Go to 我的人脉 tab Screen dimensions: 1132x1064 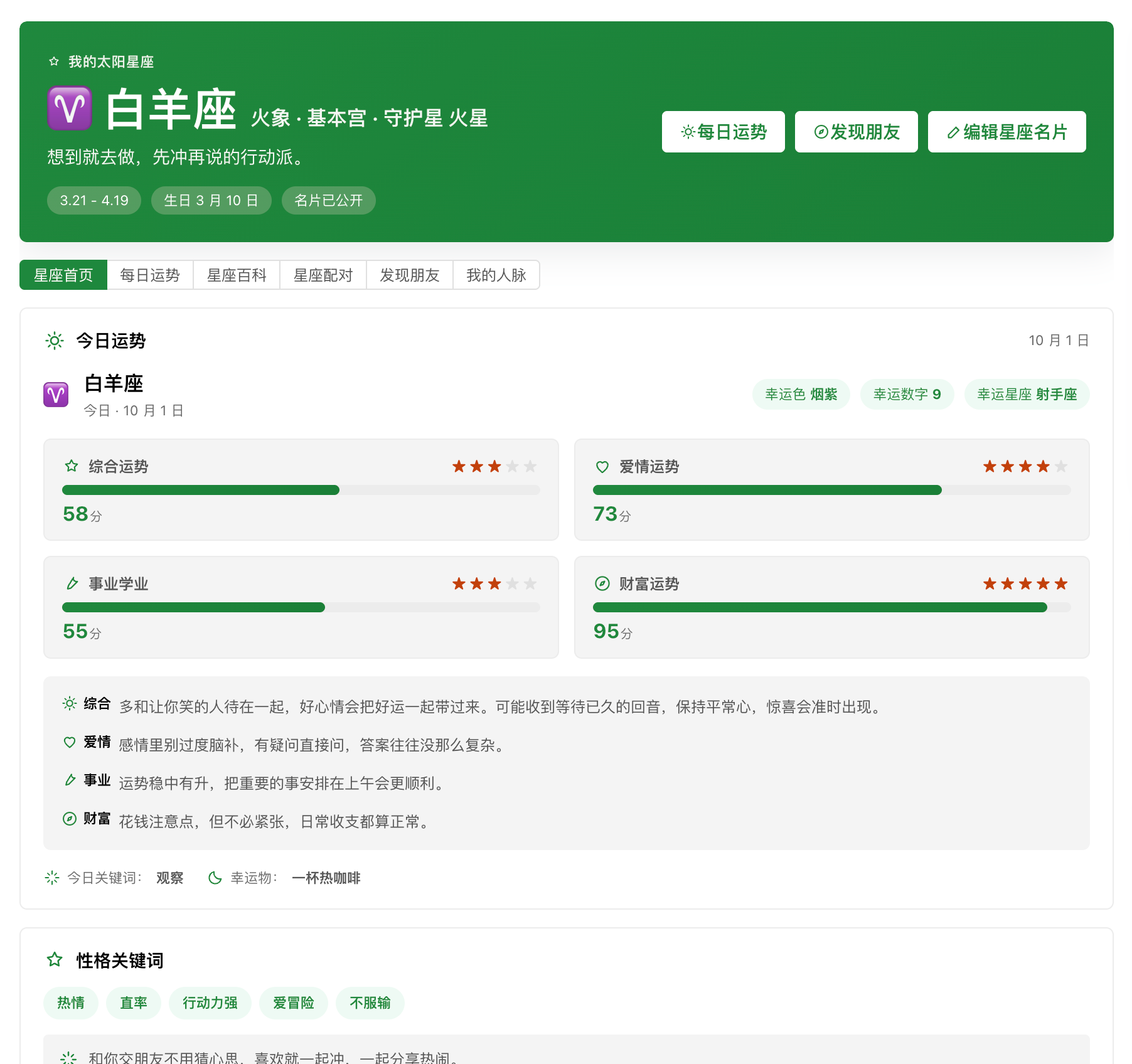(496, 275)
